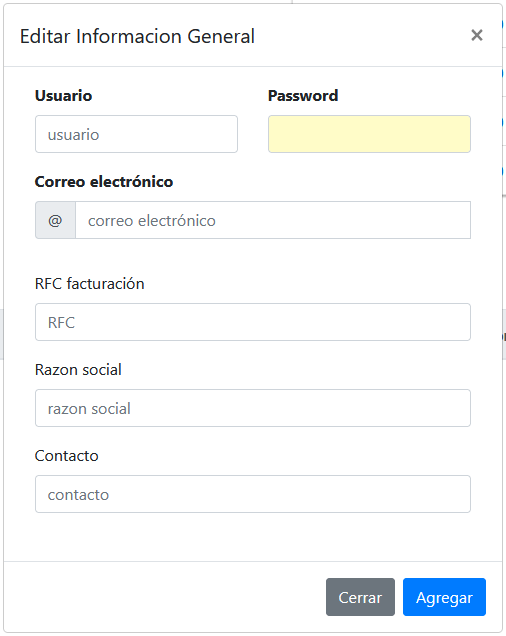Click the Editar Informacion General title

click(x=137, y=36)
